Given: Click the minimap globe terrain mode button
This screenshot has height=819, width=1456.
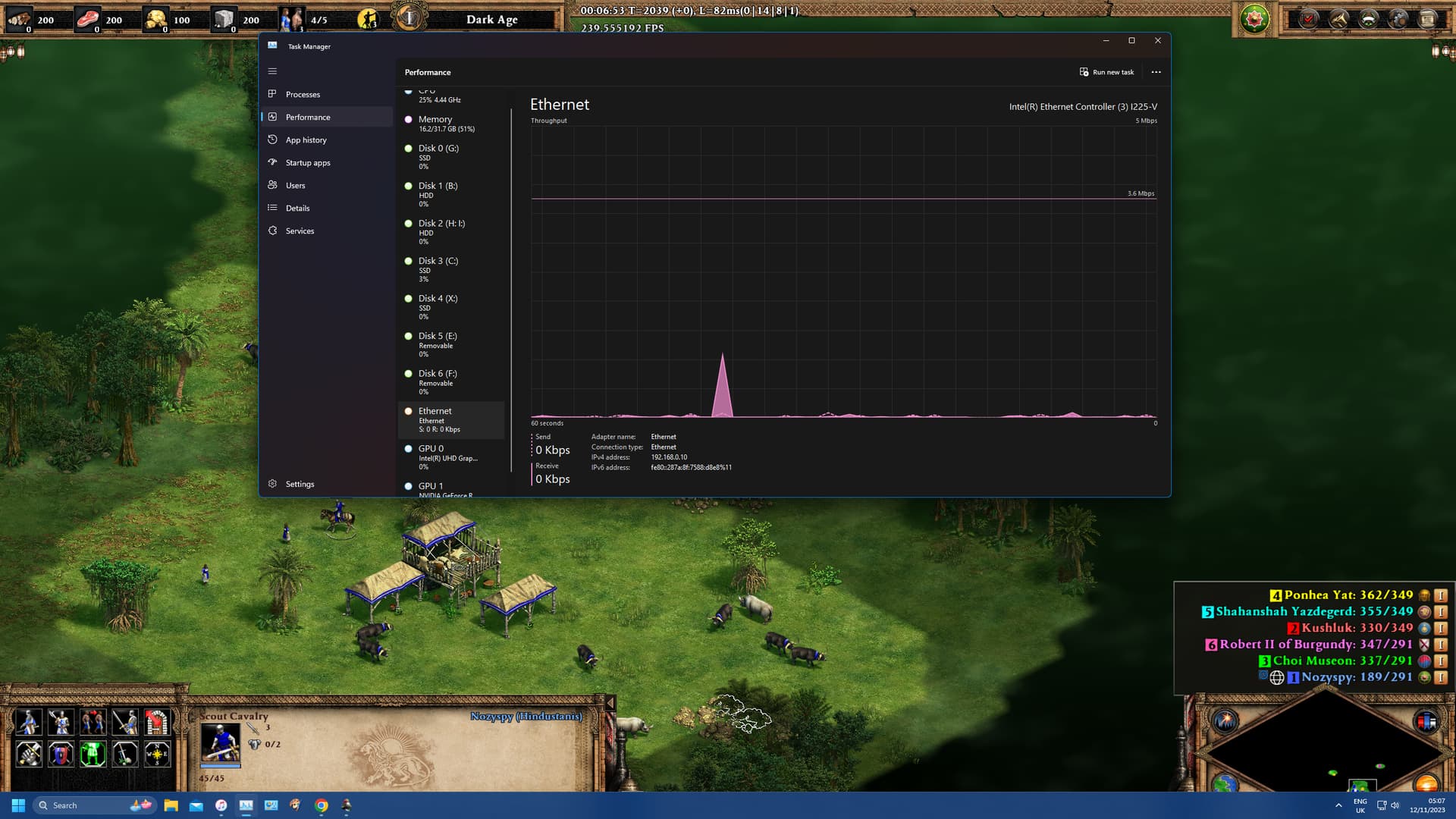Looking at the screenshot, I should [1225, 783].
